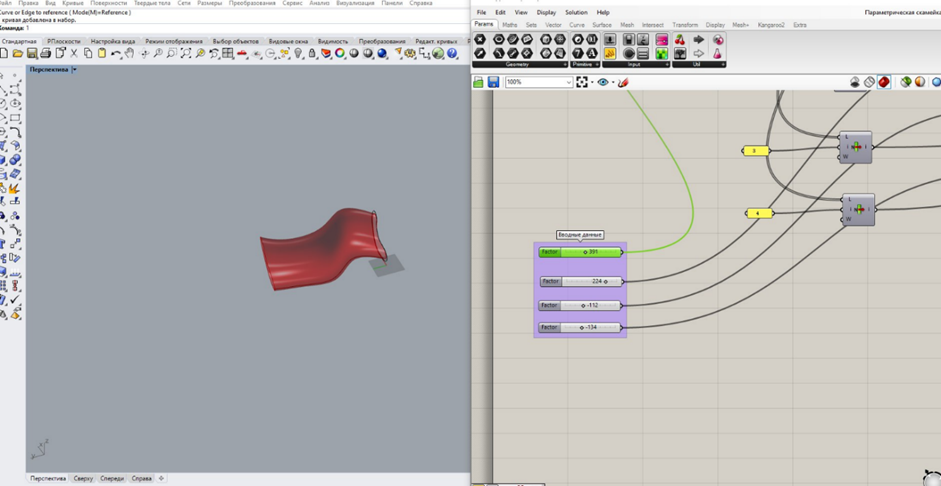Viewport: 941px width, 486px height.
Task: Click the Open file icon in Grasshopper toolbar
Action: click(x=479, y=82)
